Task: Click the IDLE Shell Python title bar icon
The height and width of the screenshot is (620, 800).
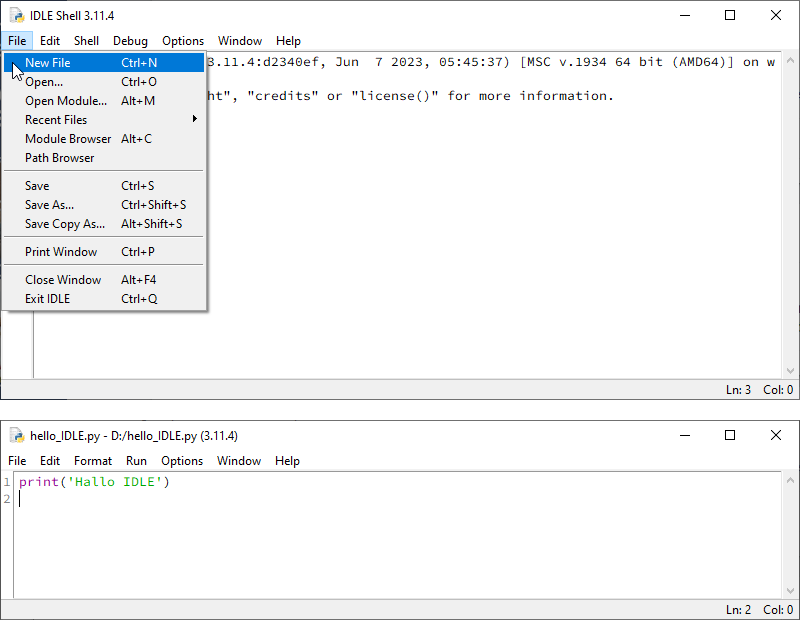Action: tap(17, 15)
